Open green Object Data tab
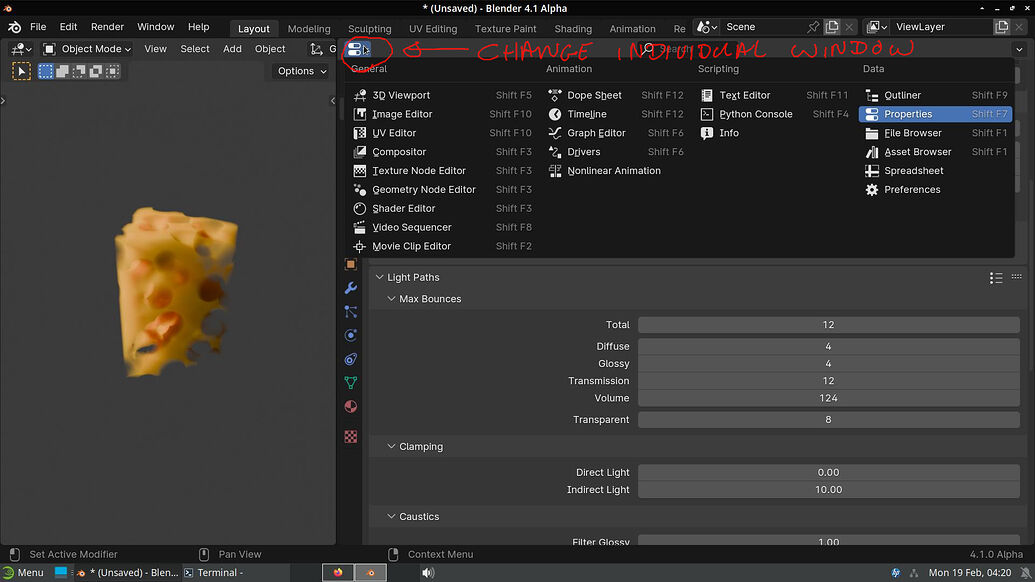This screenshot has width=1035, height=582. tap(351, 383)
